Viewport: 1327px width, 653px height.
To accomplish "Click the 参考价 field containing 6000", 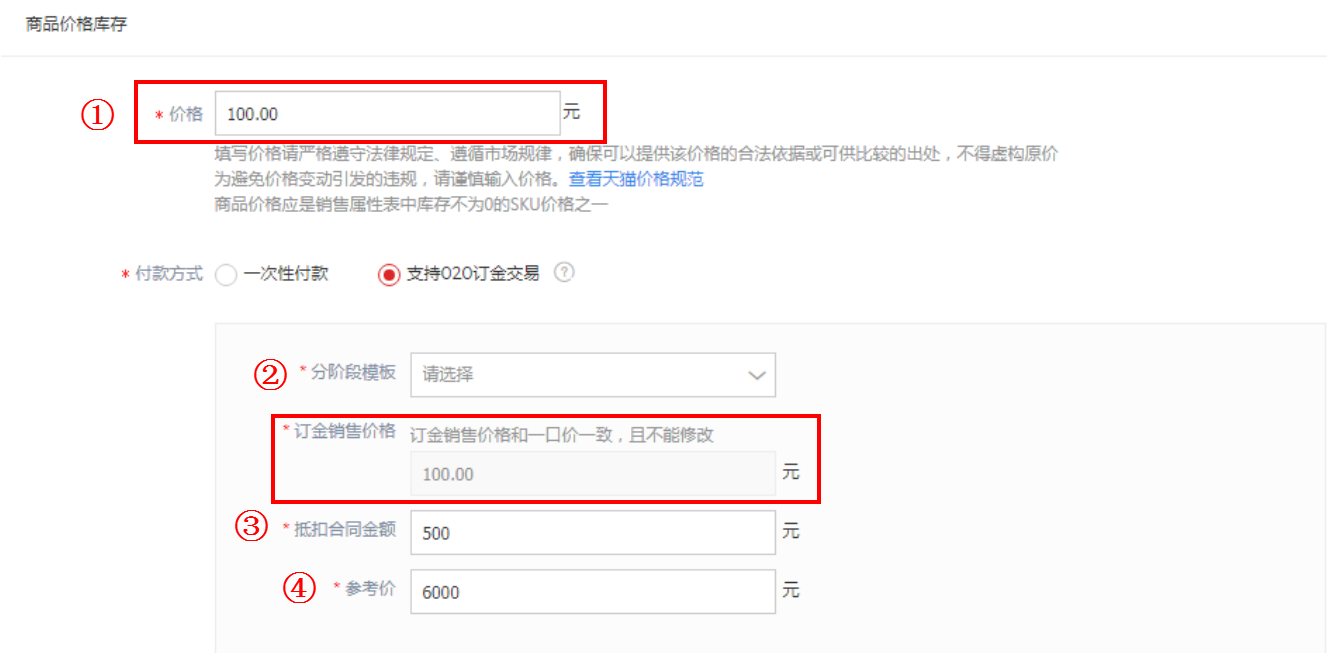I will click(593, 591).
